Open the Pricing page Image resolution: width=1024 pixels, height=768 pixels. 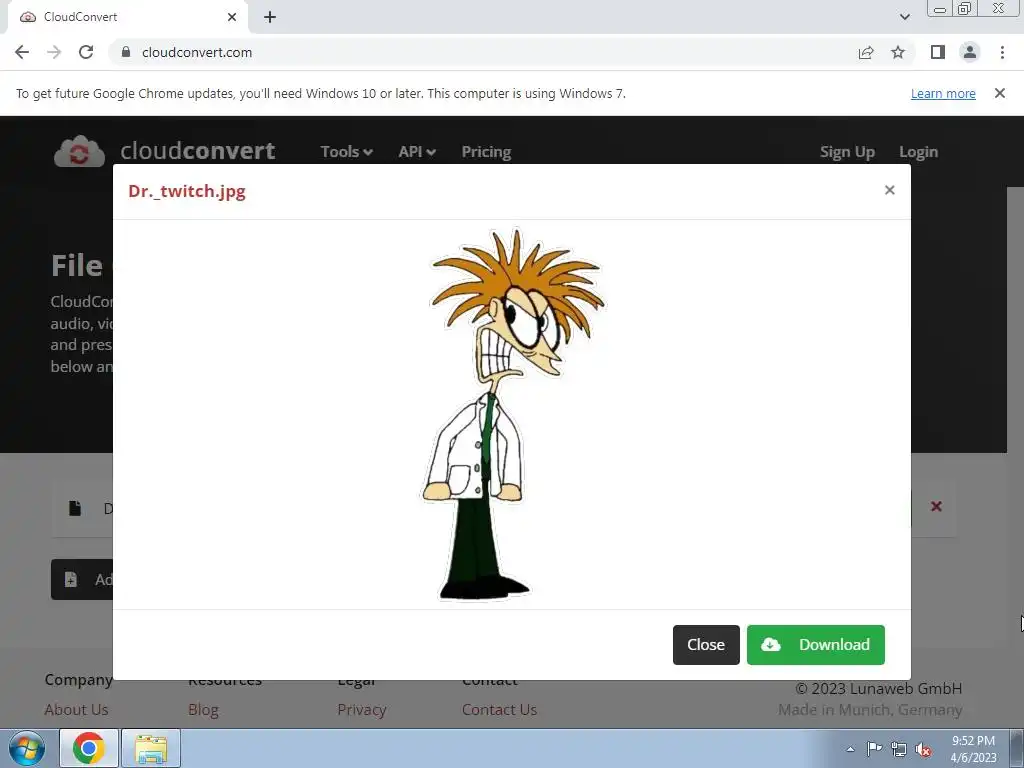coord(487,152)
